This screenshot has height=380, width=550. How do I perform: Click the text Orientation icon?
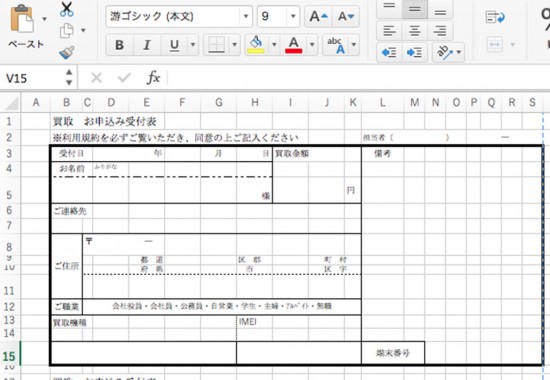click(x=444, y=53)
